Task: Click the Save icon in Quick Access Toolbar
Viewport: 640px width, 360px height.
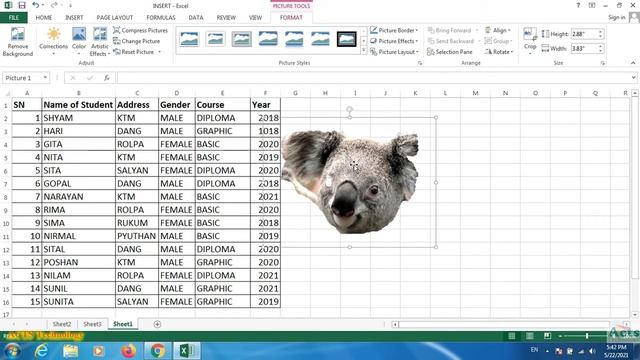Action: 22,5
